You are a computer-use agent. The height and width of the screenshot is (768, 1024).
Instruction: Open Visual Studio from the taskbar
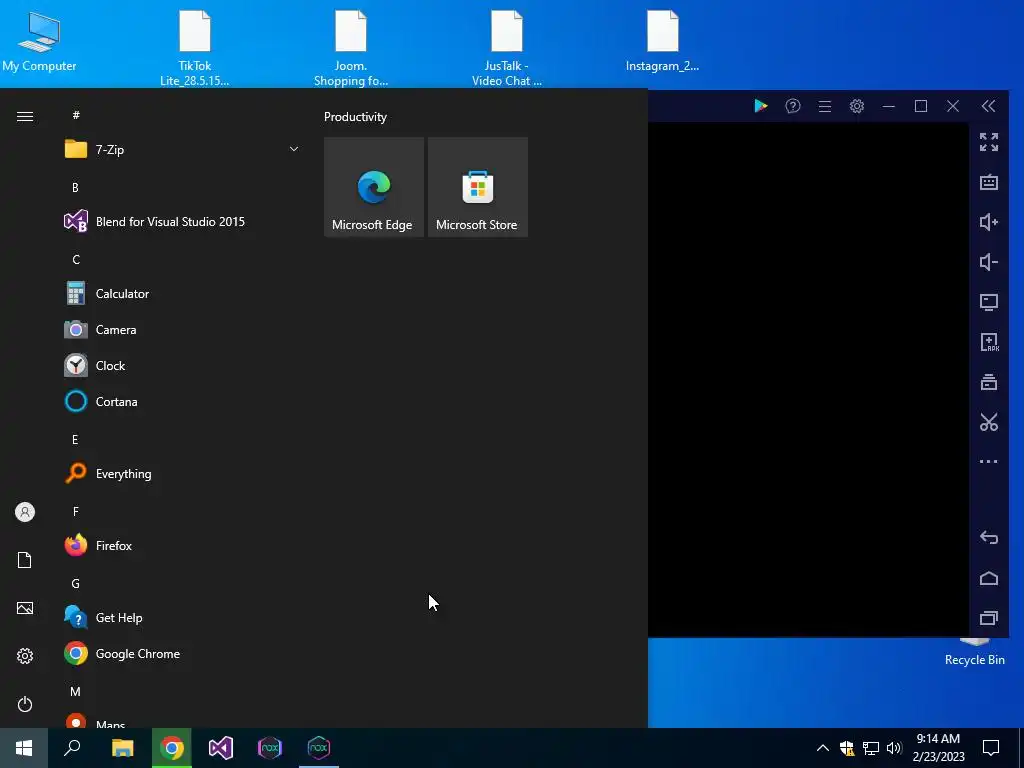point(221,748)
